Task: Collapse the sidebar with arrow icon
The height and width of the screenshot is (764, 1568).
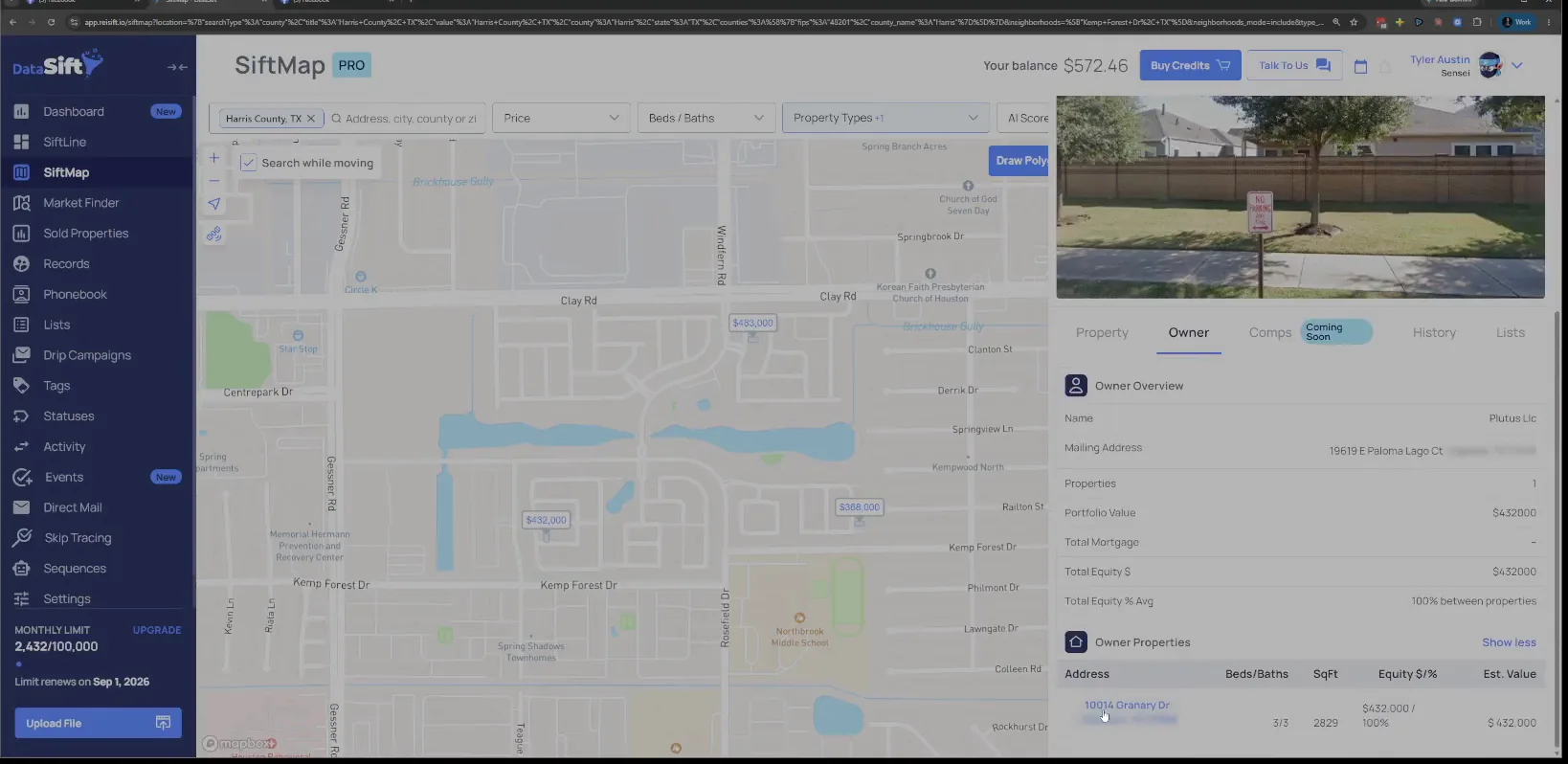Action: [177, 67]
